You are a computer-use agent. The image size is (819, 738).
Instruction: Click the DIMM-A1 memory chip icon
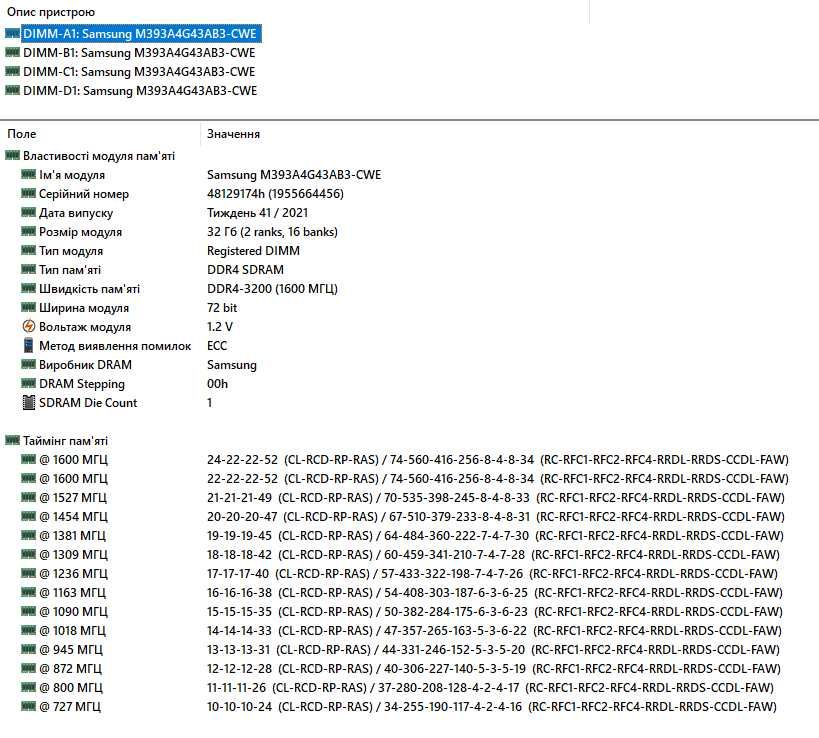[x=12, y=33]
